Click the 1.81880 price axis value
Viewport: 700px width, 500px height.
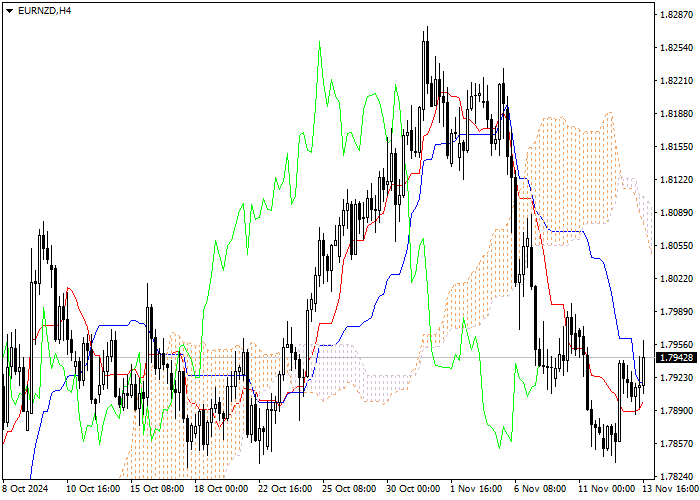[x=676, y=114]
